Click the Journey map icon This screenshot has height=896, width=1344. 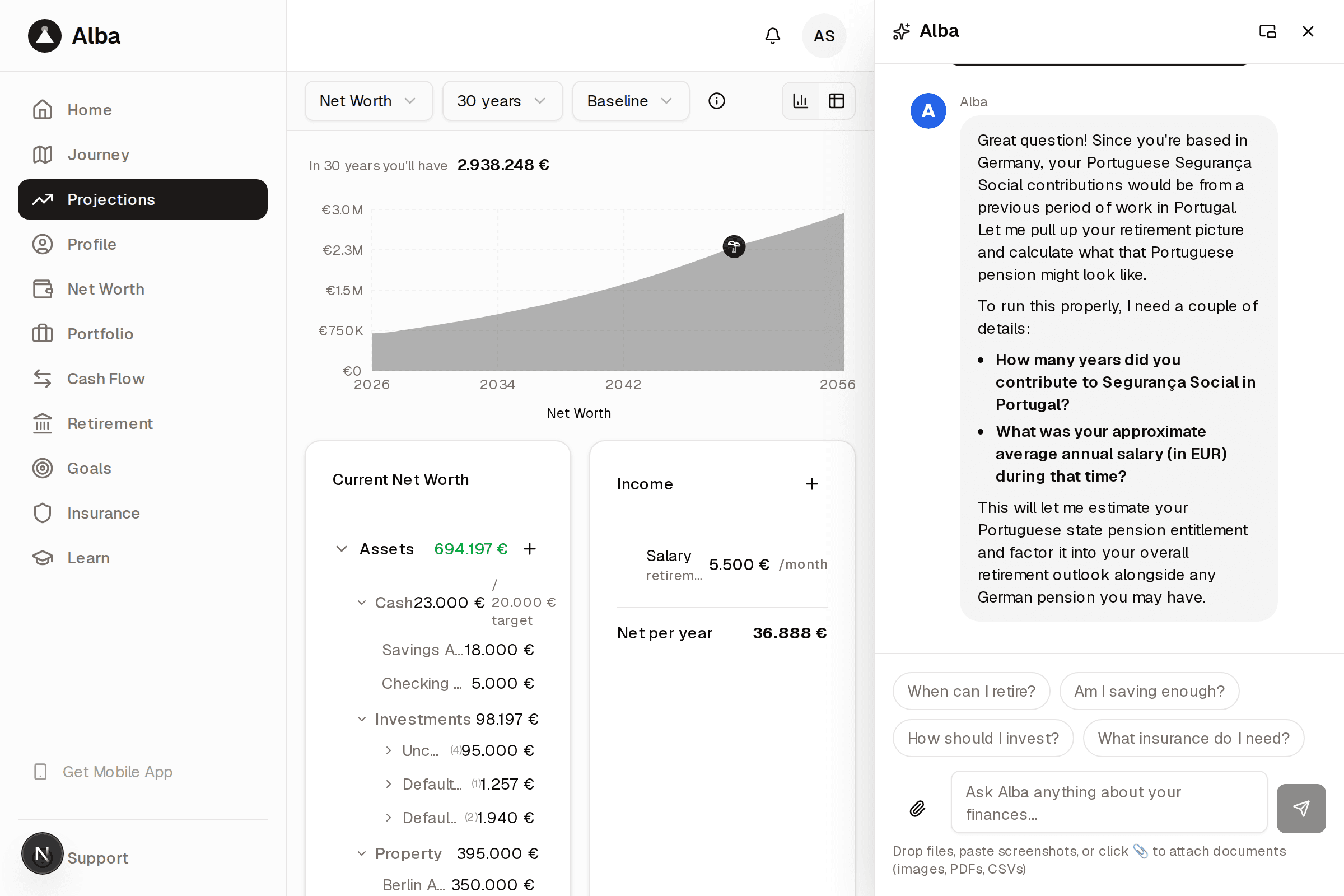pyautogui.click(x=43, y=155)
